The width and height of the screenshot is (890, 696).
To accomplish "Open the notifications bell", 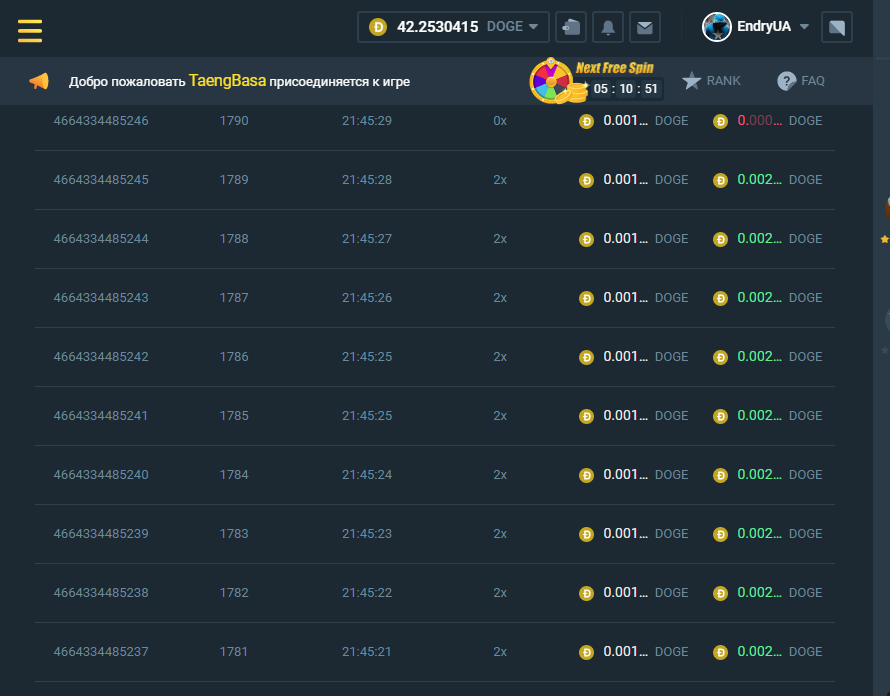I will click(x=608, y=27).
